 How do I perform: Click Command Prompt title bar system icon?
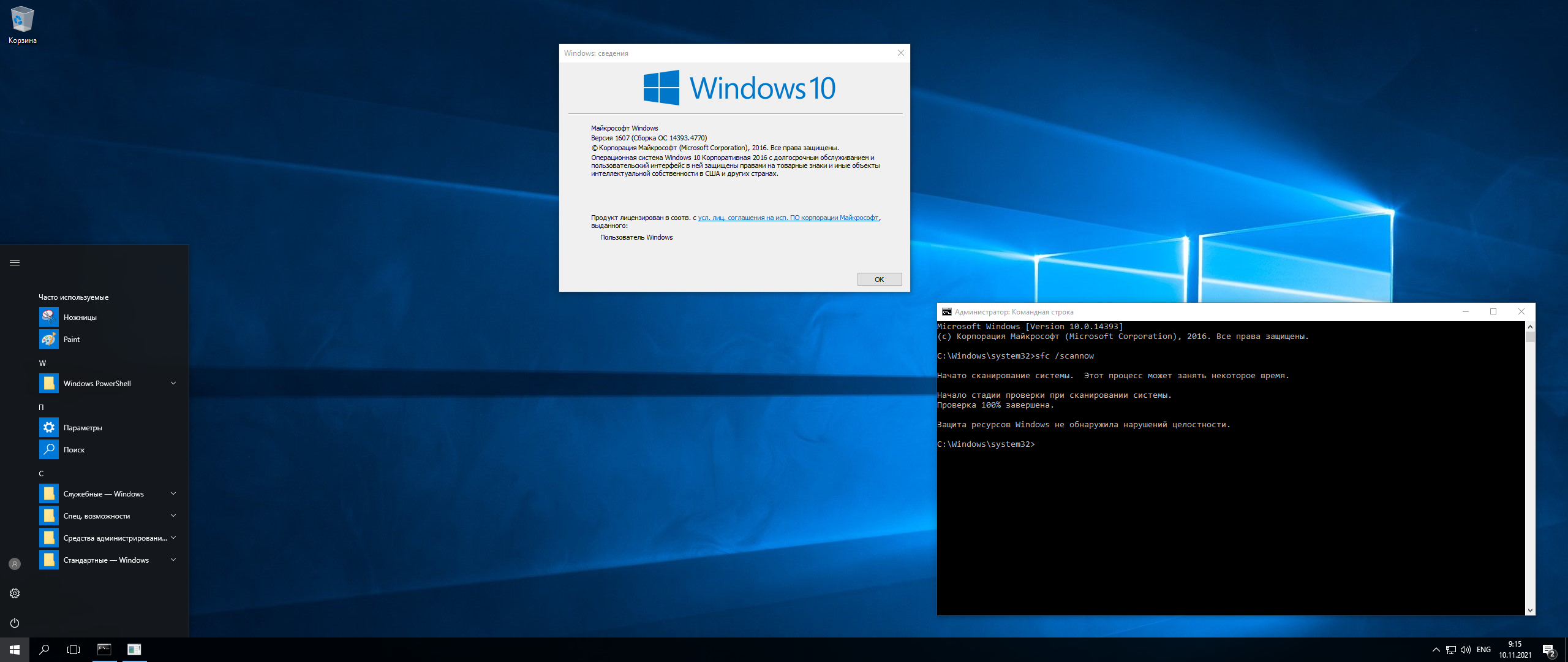pos(947,312)
